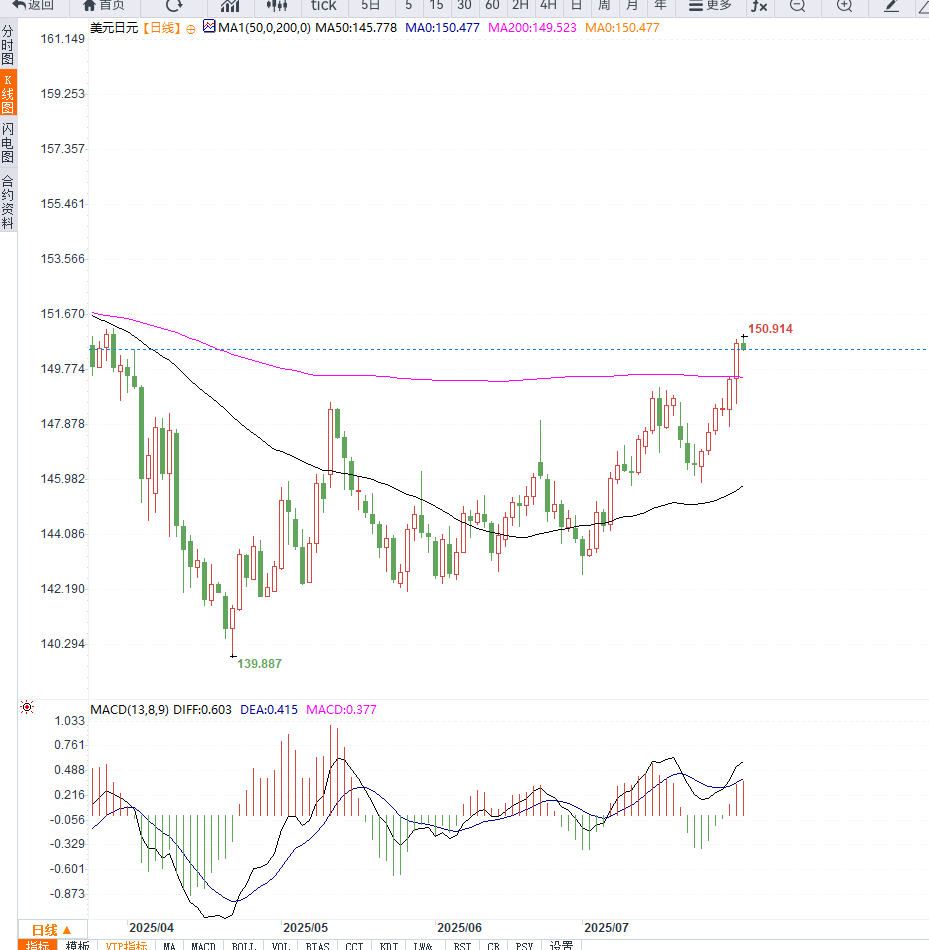
Task: Expand the 日线 period dropdown at bottom
Action: 52,930
